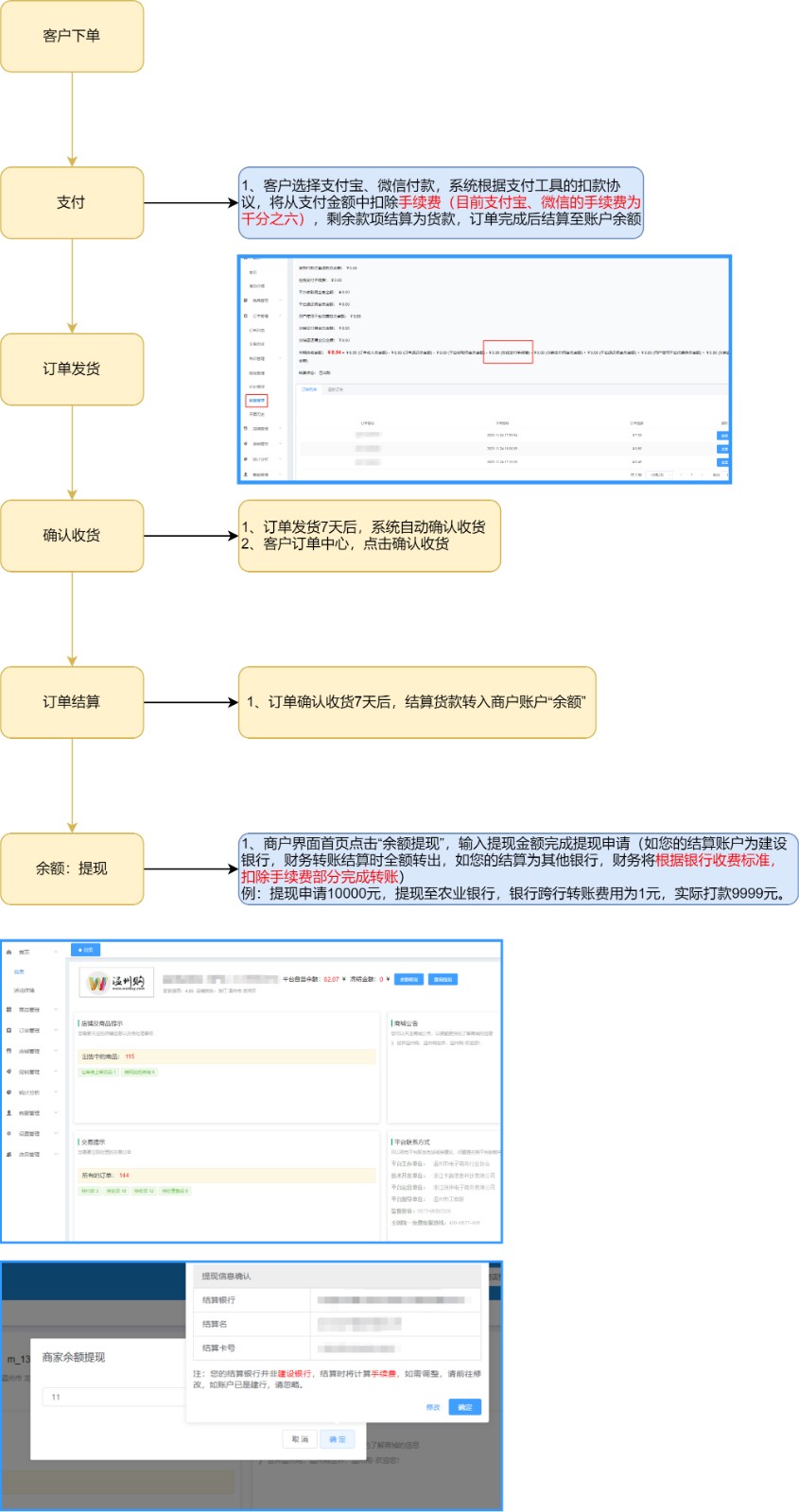Click 取消 in the 商家余额提现 dialog
This screenshot has height=1512, width=799.
tap(300, 1439)
